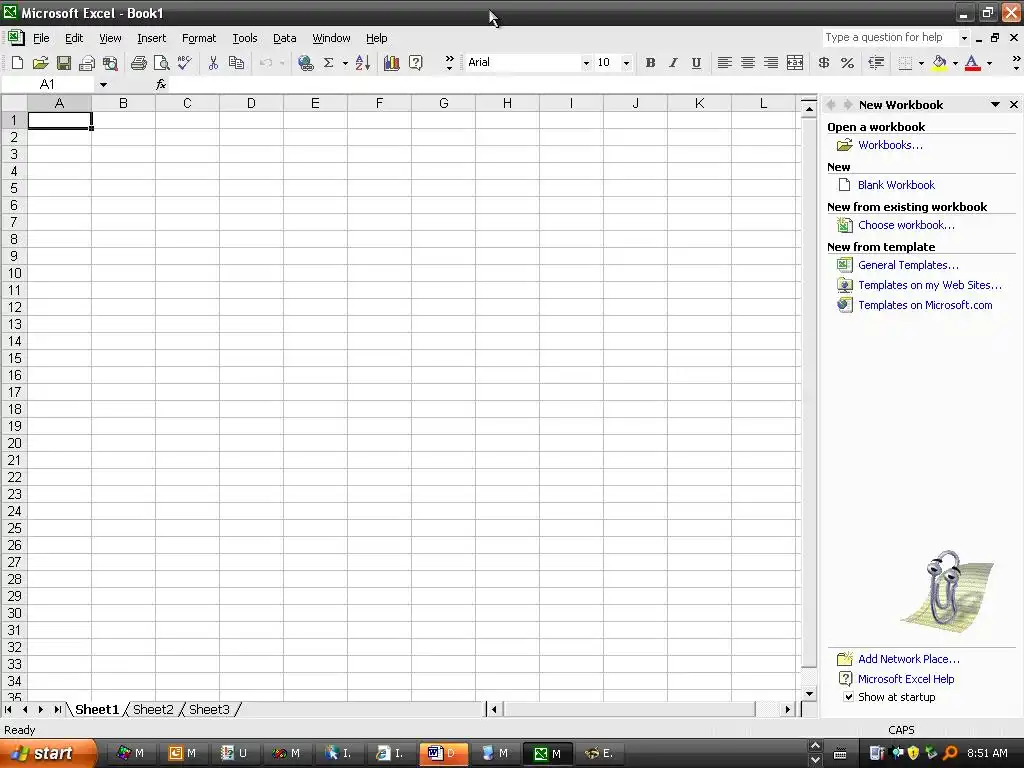Apply Currency style with the dollar icon
Image resolution: width=1024 pixels, height=768 pixels.
pos(824,63)
